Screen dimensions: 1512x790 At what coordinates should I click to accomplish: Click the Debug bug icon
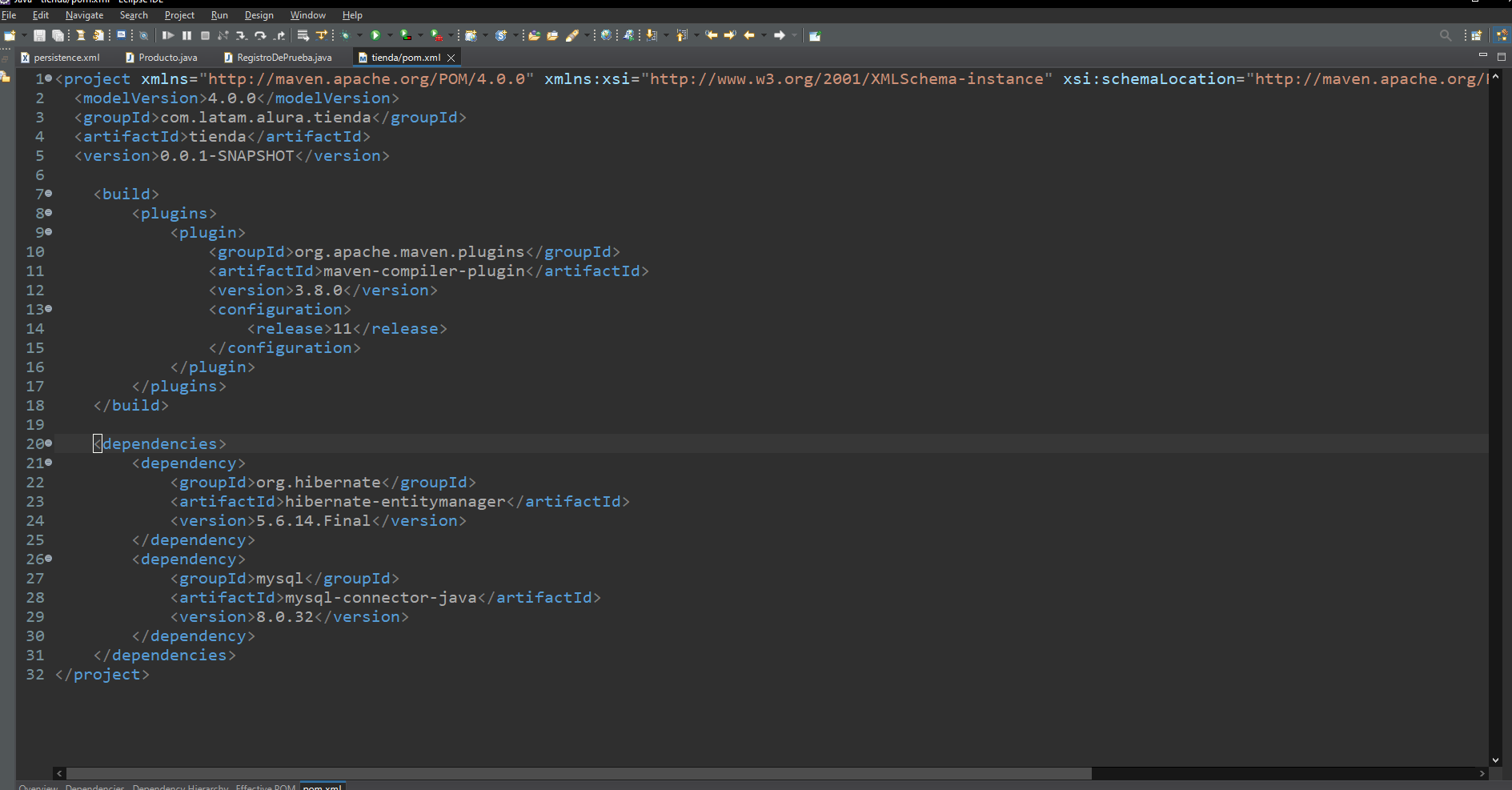click(345, 35)
